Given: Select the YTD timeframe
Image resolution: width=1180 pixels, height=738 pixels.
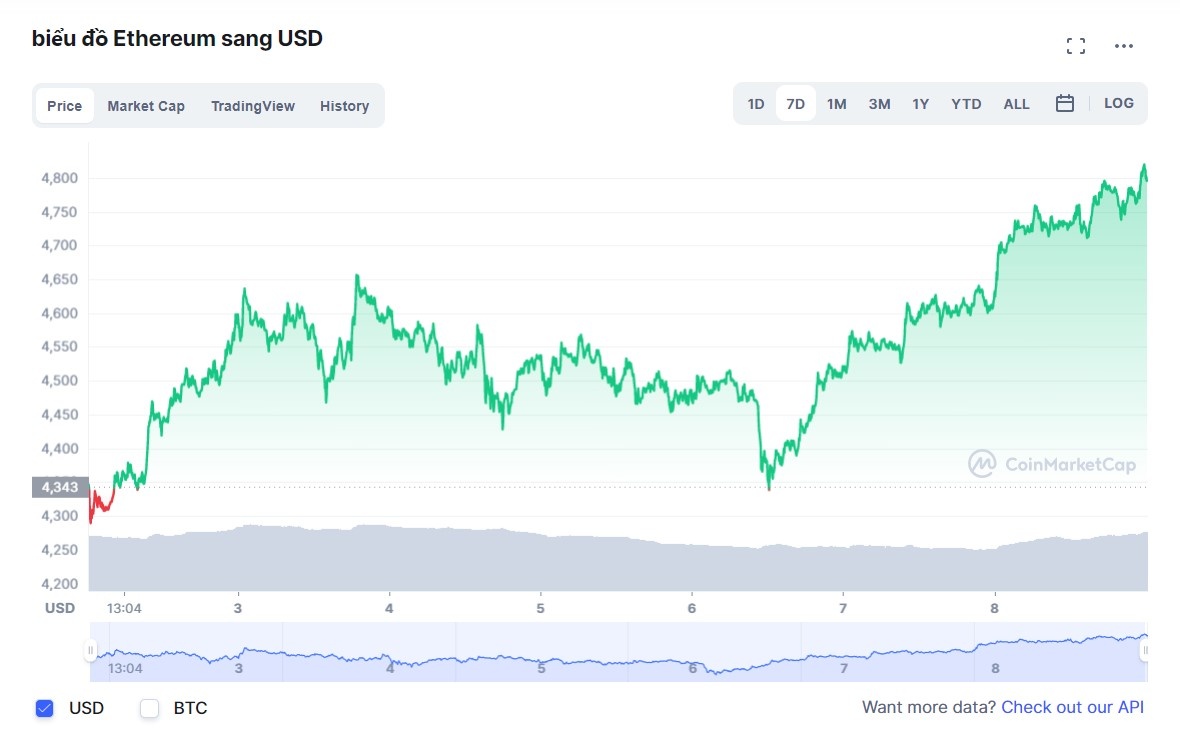Looking at the screenshot, I should click(966, 103).
